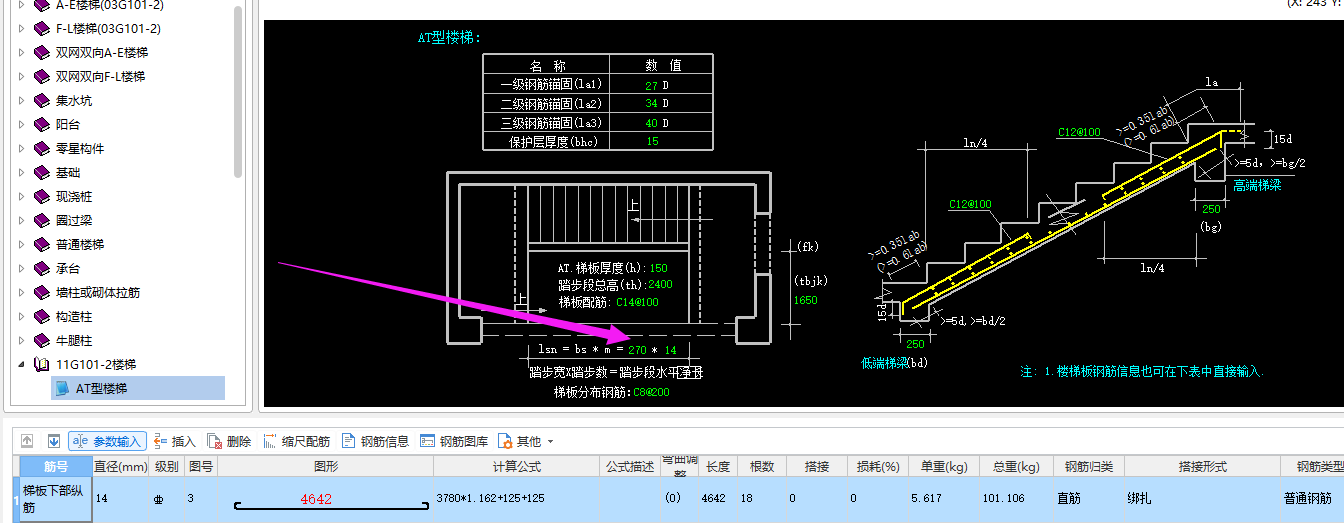Open 缩尺配筋 scaled reinforcement tool
The height and width of the screenshot is (523, 1344).
point(296,441)
